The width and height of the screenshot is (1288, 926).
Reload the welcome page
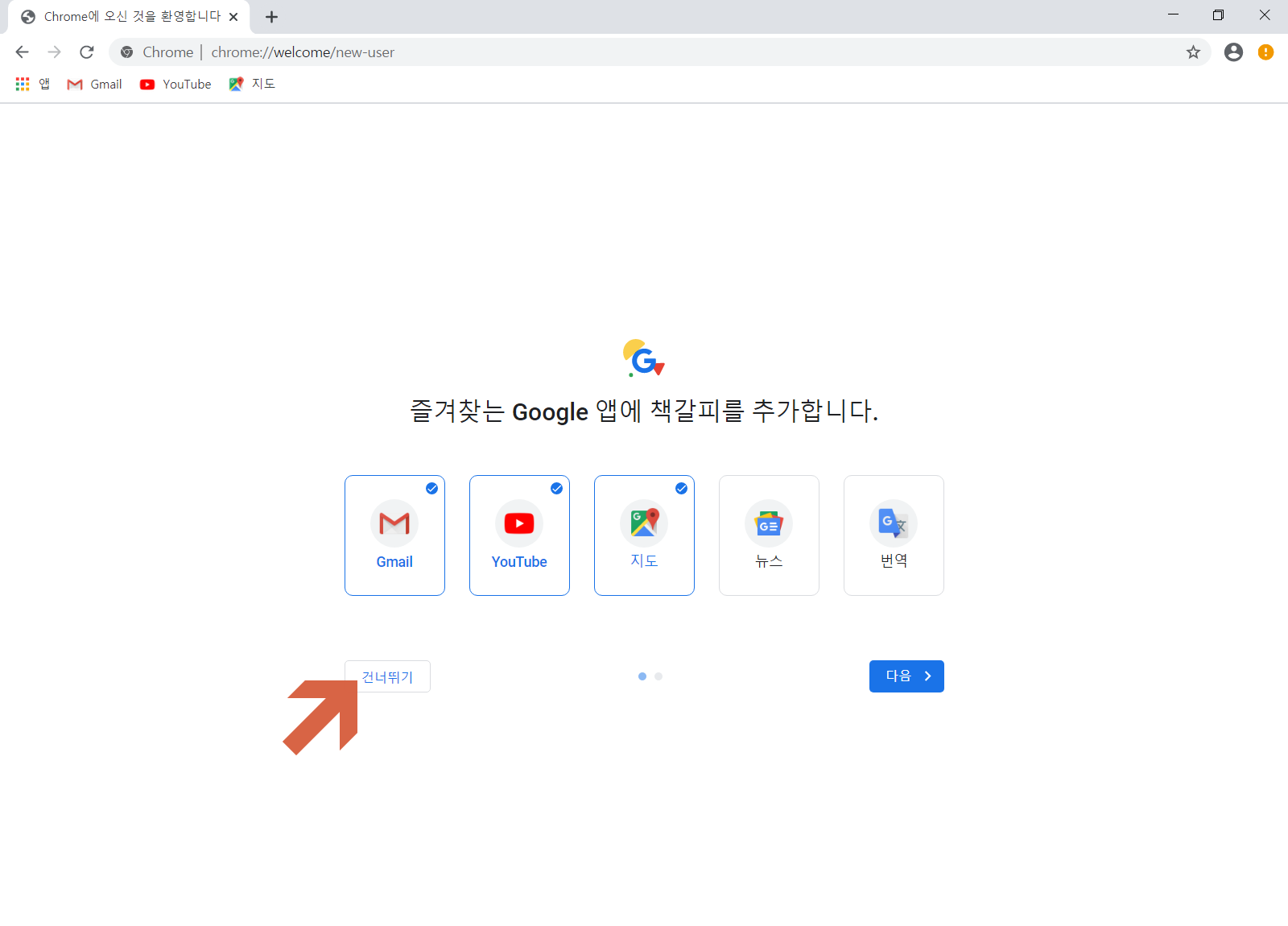coord(87,52)
